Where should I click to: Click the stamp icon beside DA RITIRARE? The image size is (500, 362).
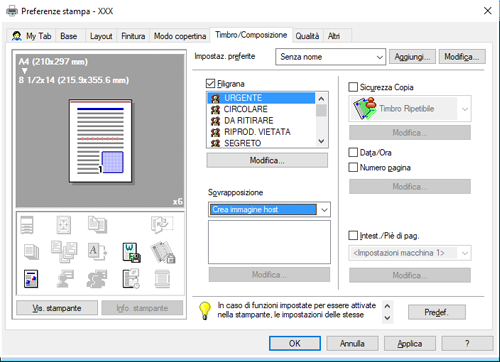point(215,121)
